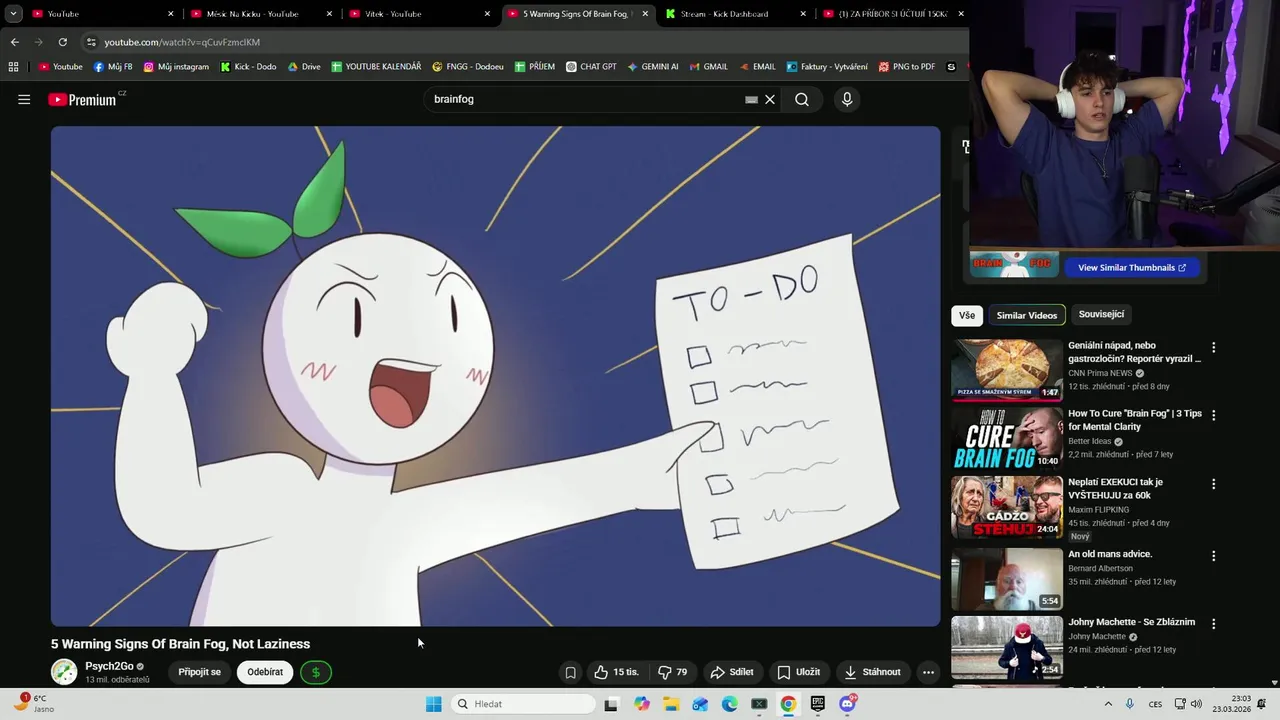
Task: Open the tab search dropdown arrow
Action: tap(13, 14)
